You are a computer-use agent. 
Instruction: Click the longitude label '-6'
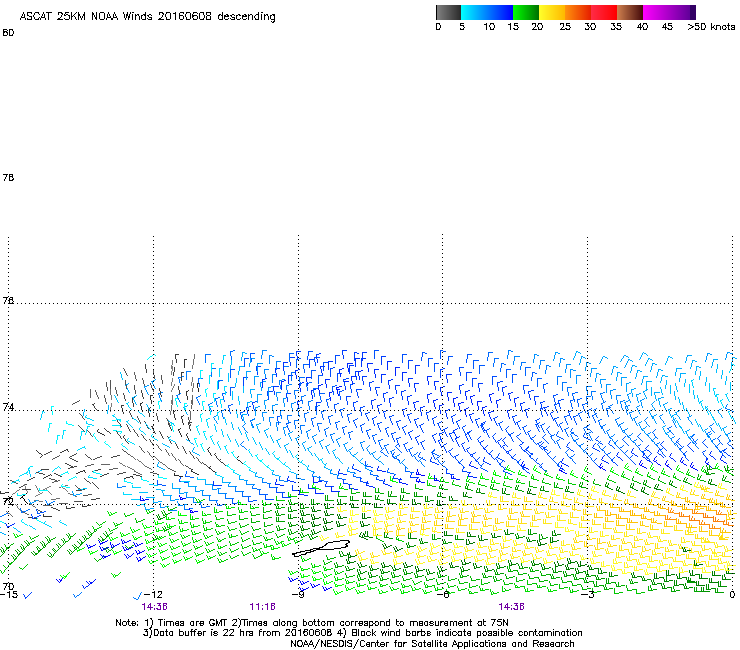coord(442,594)
